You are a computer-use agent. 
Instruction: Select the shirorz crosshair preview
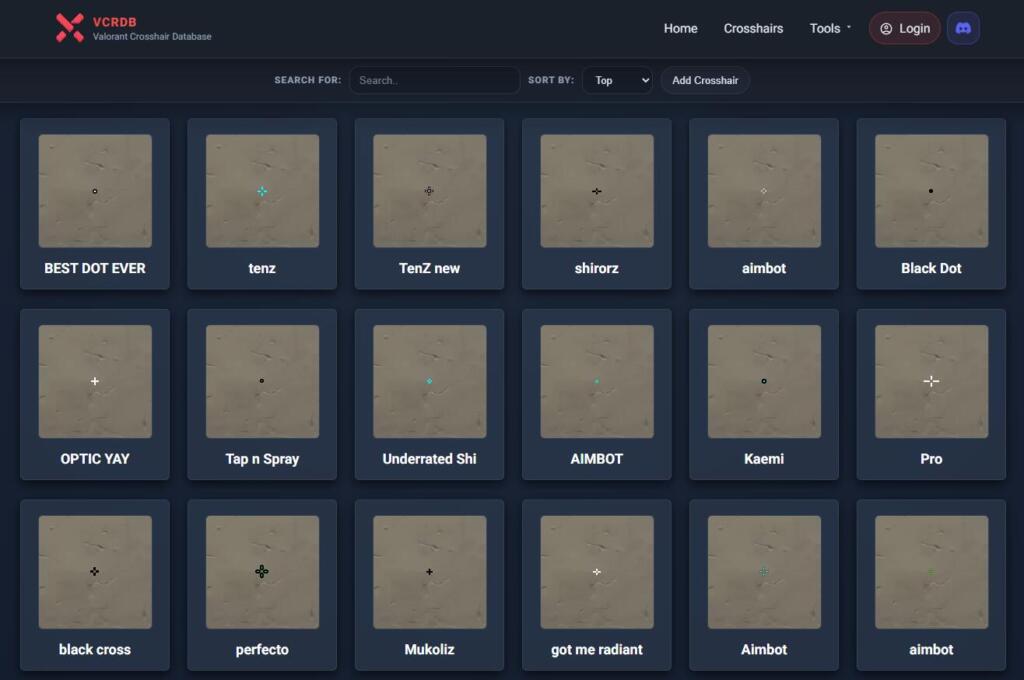pyautogui.click(x=597, y=191)
